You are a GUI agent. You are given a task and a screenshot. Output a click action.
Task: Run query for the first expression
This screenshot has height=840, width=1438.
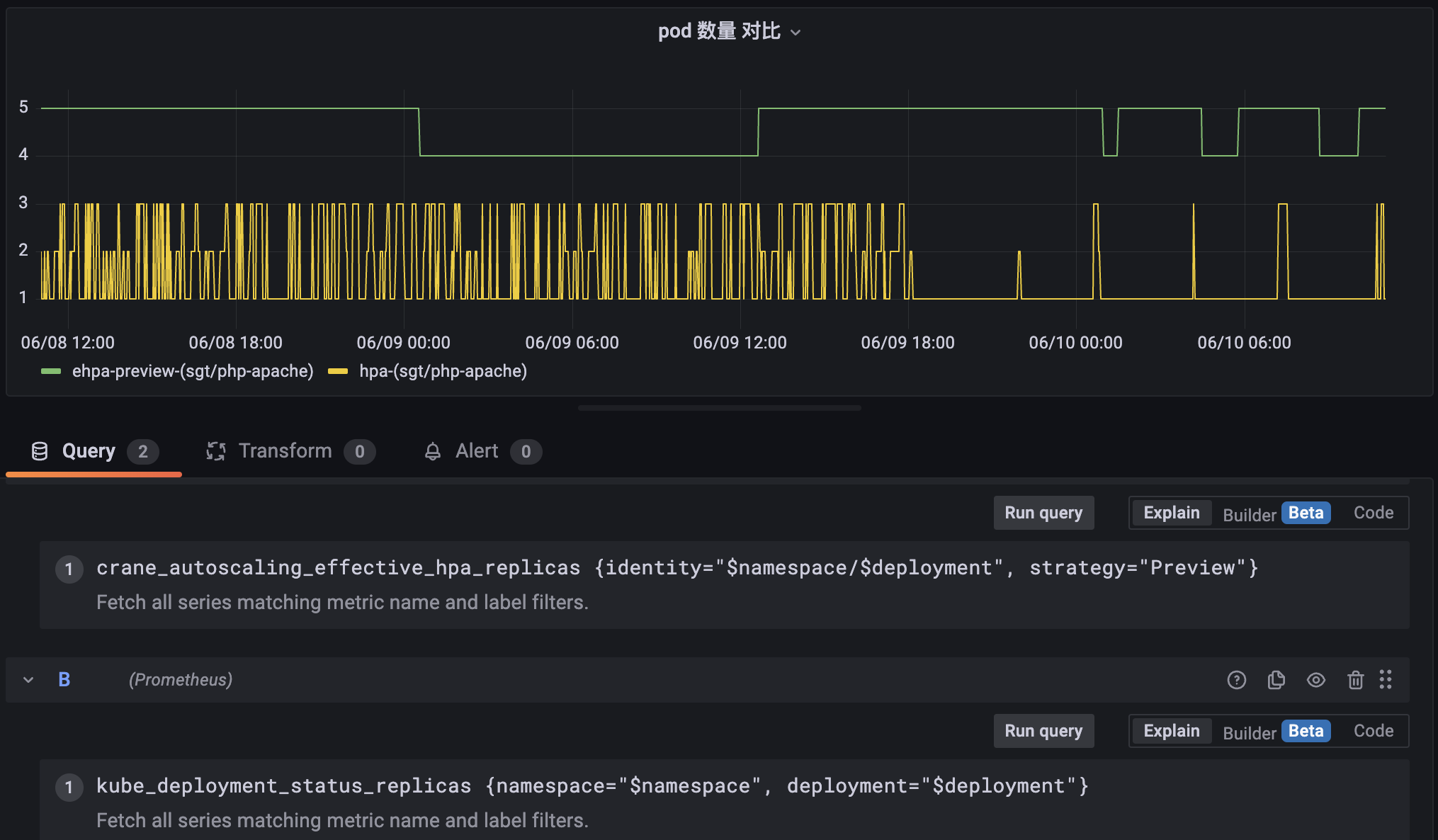(x=1043, y=513)
